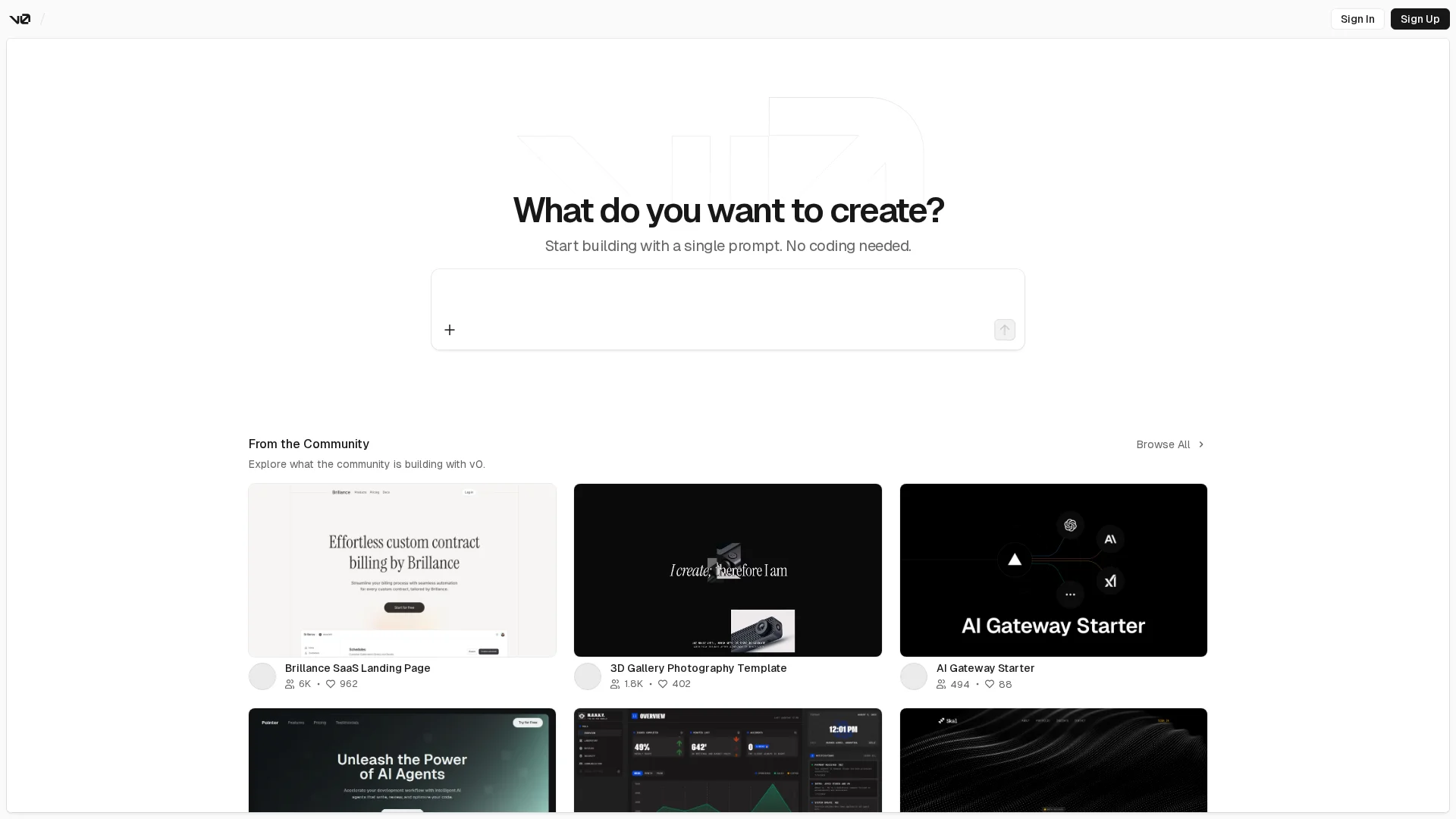Click the AI Gateway Starter title link
The height and width of the screenshot is (819, 1456).
pos(985,668)
